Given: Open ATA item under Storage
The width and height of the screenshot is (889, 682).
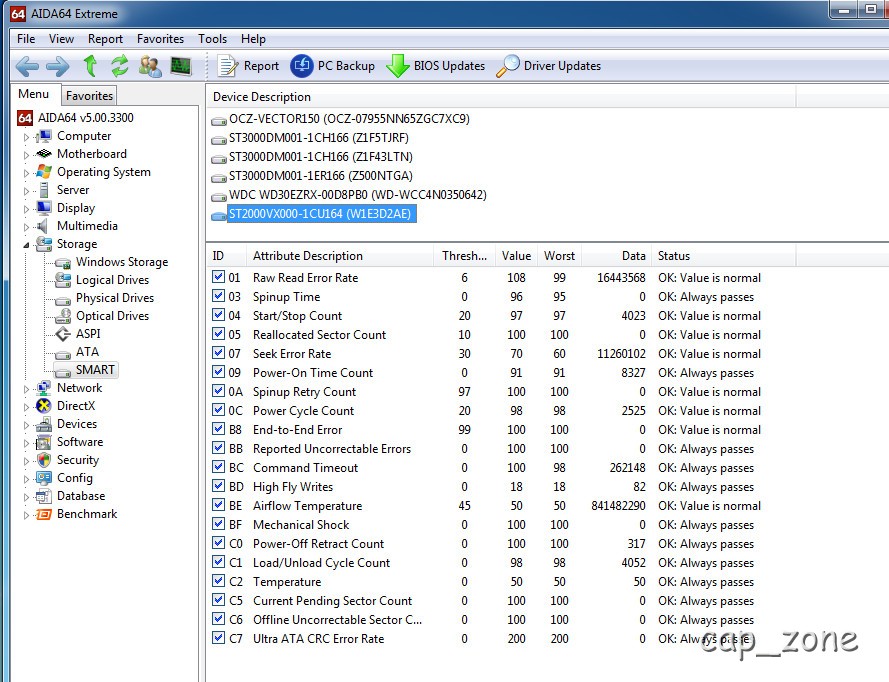Looking at the screenshot, I should pyautogui.click(x=87, y=352).
